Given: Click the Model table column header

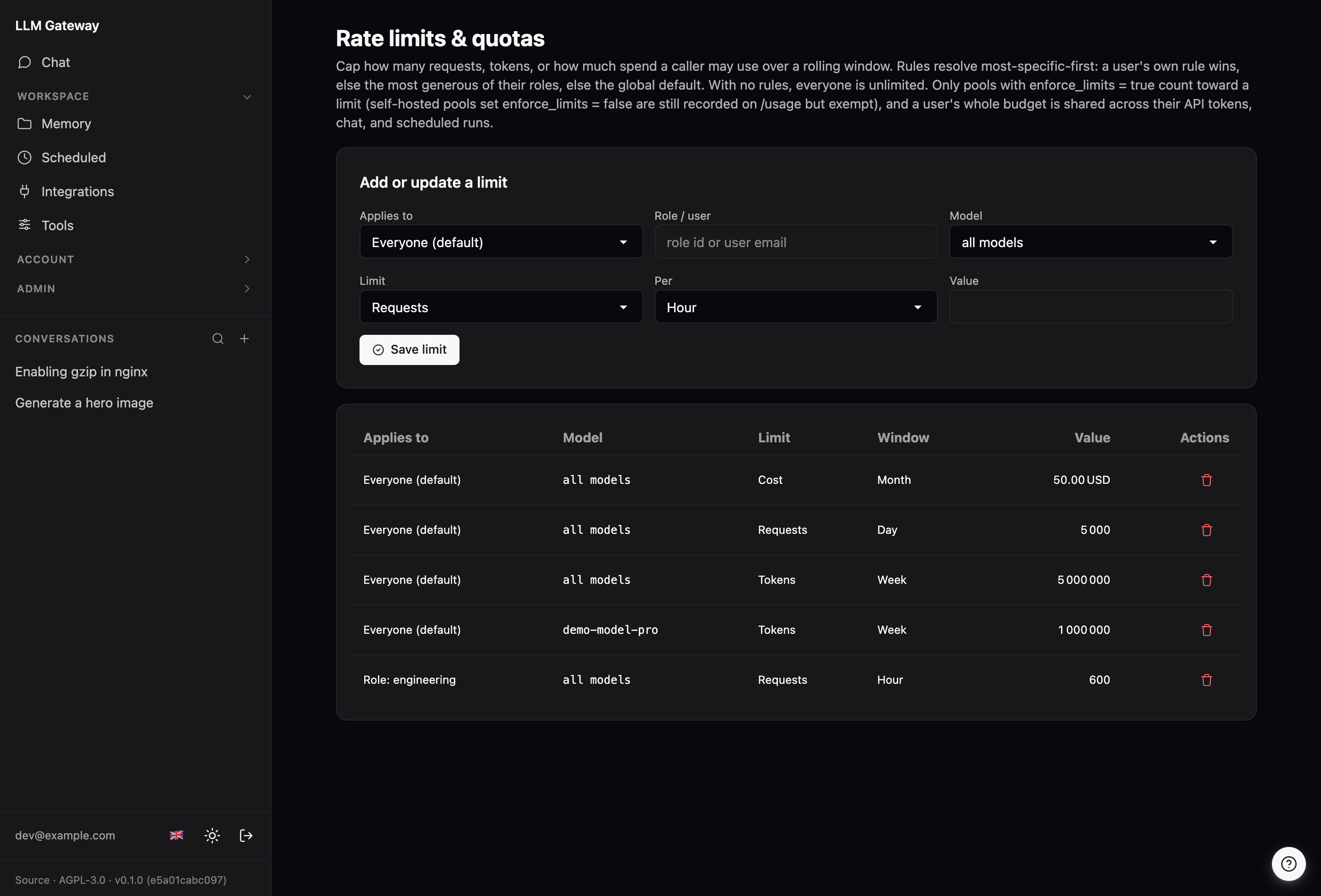Looking at the screenshot, I should (583, 438).
